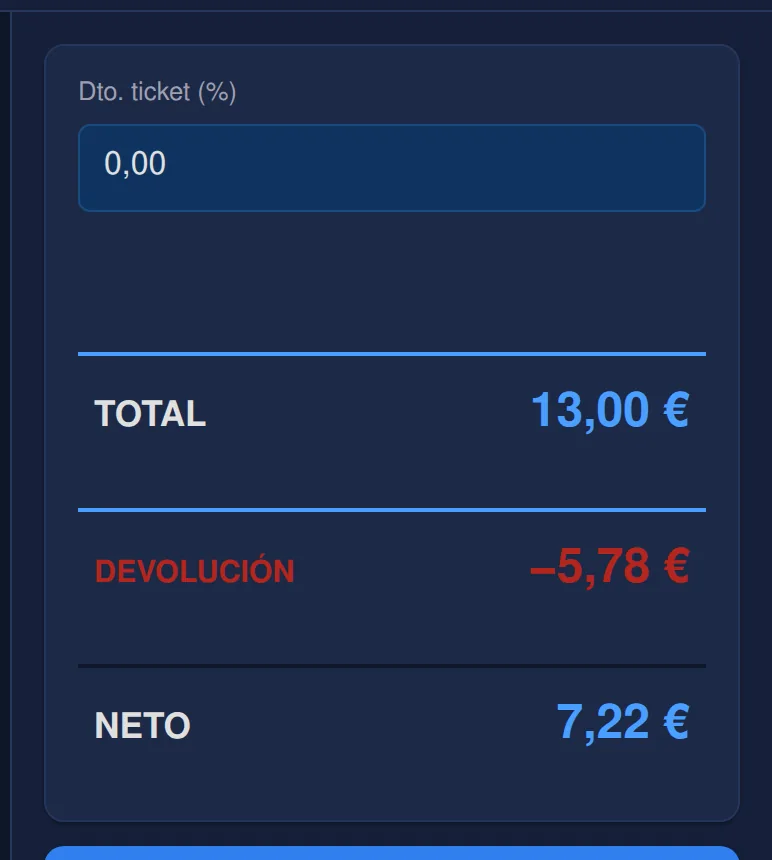Click the DEVOLUCIÓN label in red
The height and width of the screenshot is (860, 772).
coord(195,571)
